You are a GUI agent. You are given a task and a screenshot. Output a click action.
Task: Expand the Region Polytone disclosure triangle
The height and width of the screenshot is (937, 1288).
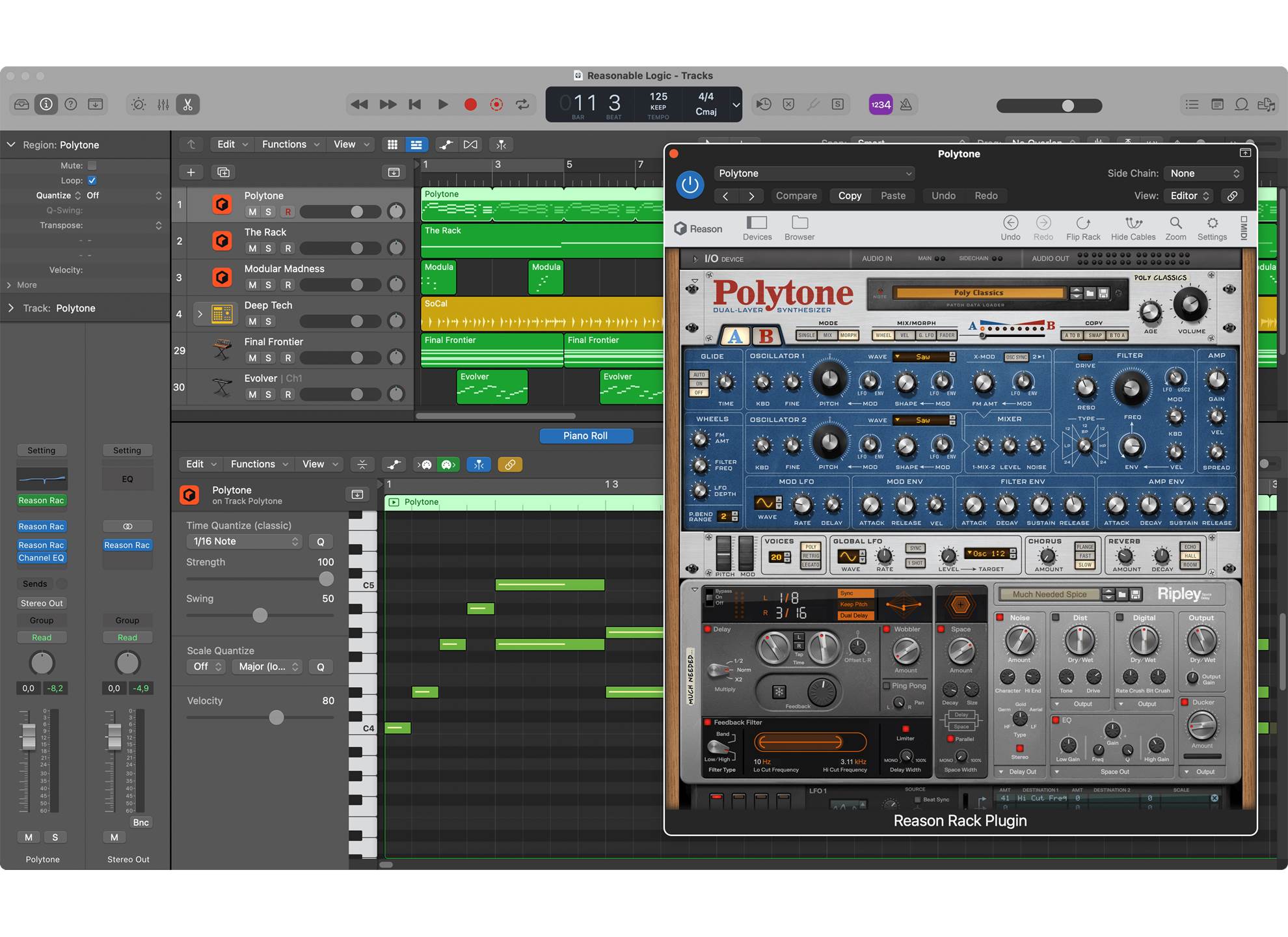click(x=11, y=144)
